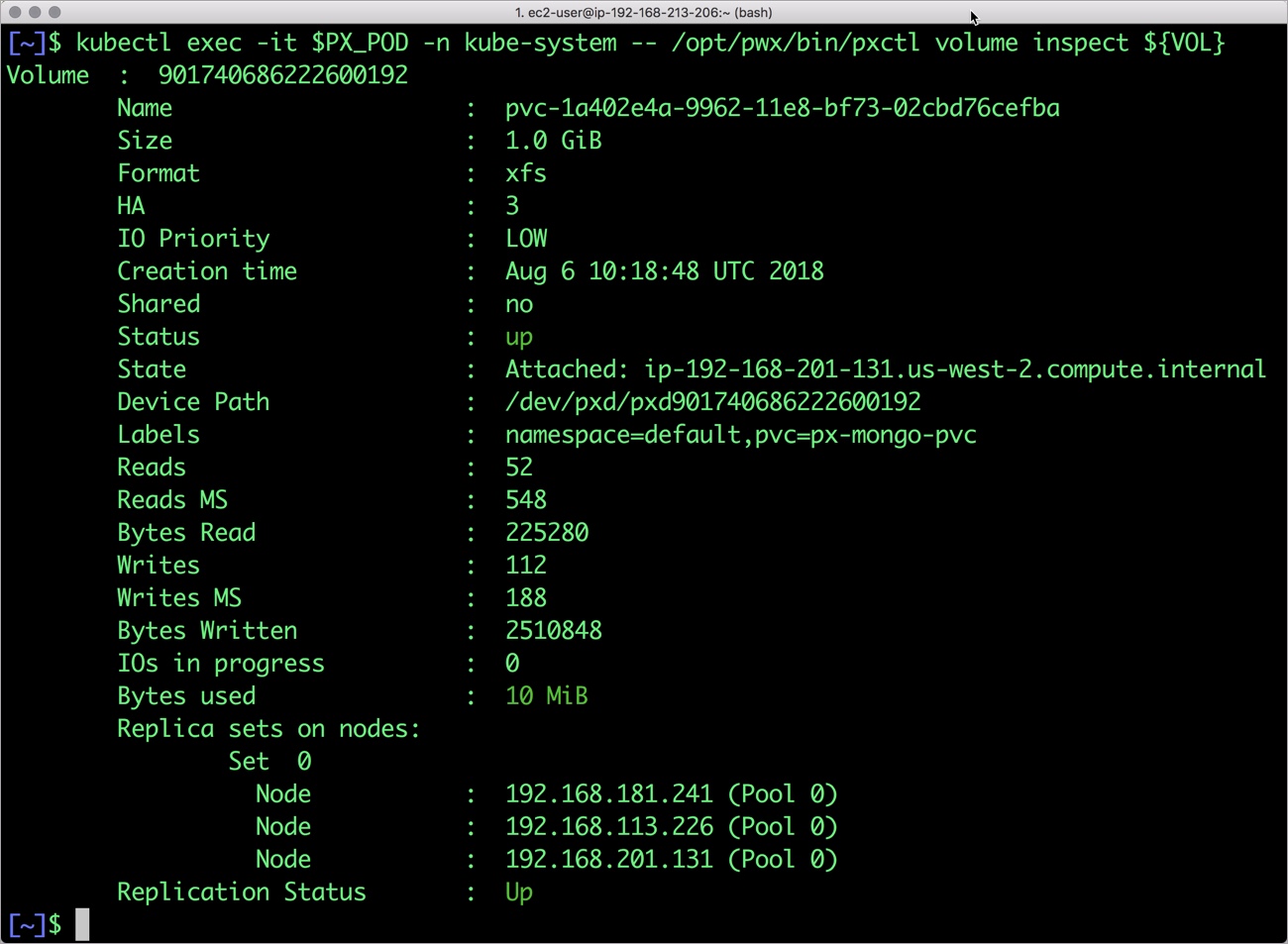Click the Device Path /dev/pxd value
The image size is (1288, 944).
(712, 402)
